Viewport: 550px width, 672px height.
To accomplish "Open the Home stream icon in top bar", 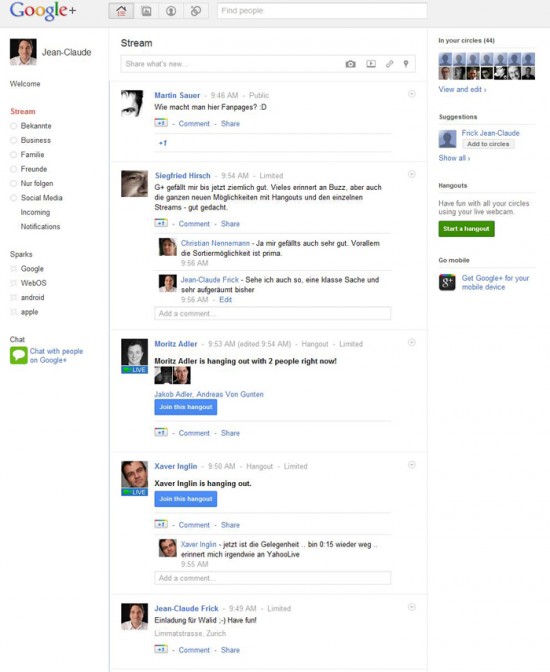I will click(121, 11).
